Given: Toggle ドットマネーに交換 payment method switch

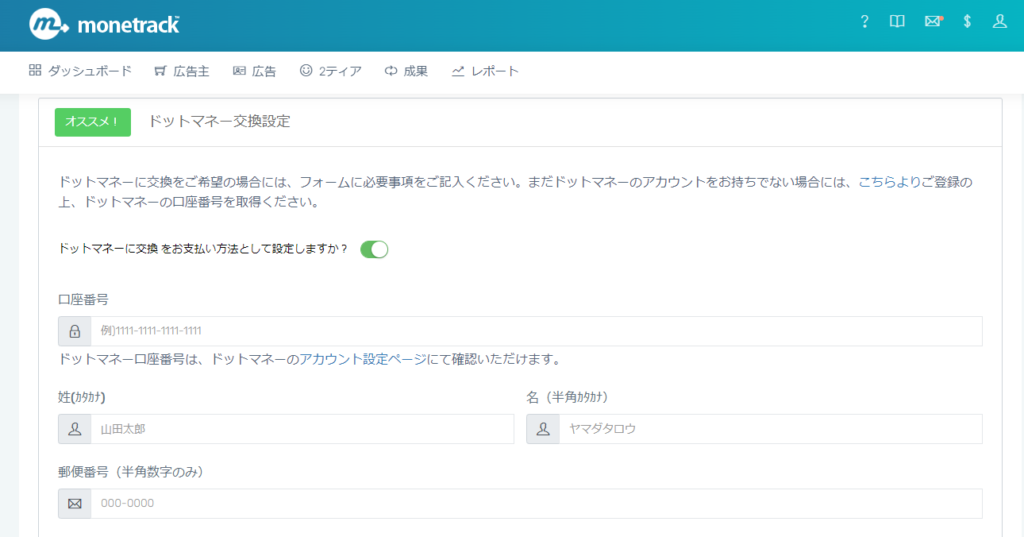Looking at the screenshot, I should pyautogui.click(x=374, y=250).
